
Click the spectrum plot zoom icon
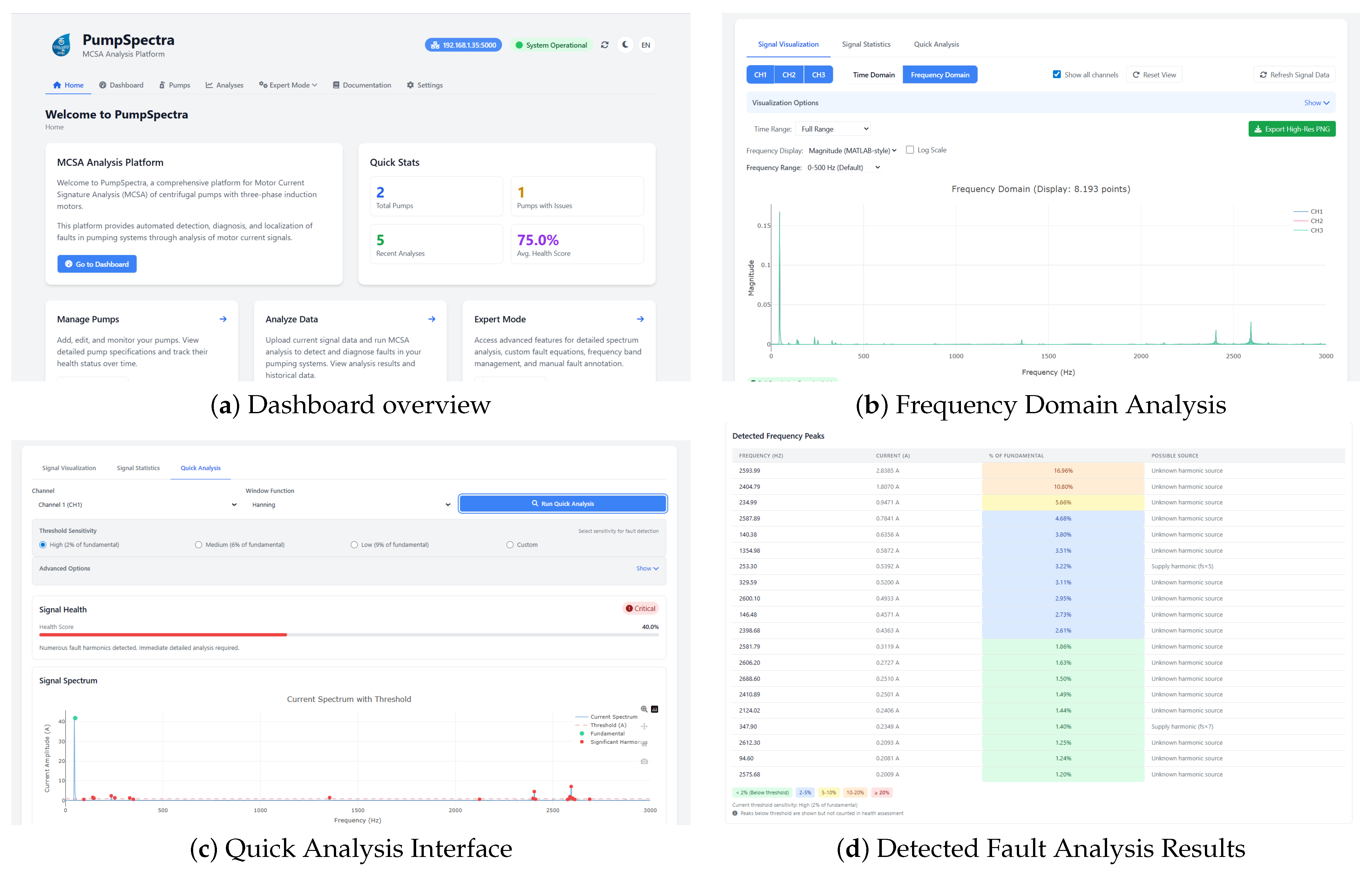pyautogui.click(x=644, y=709)
